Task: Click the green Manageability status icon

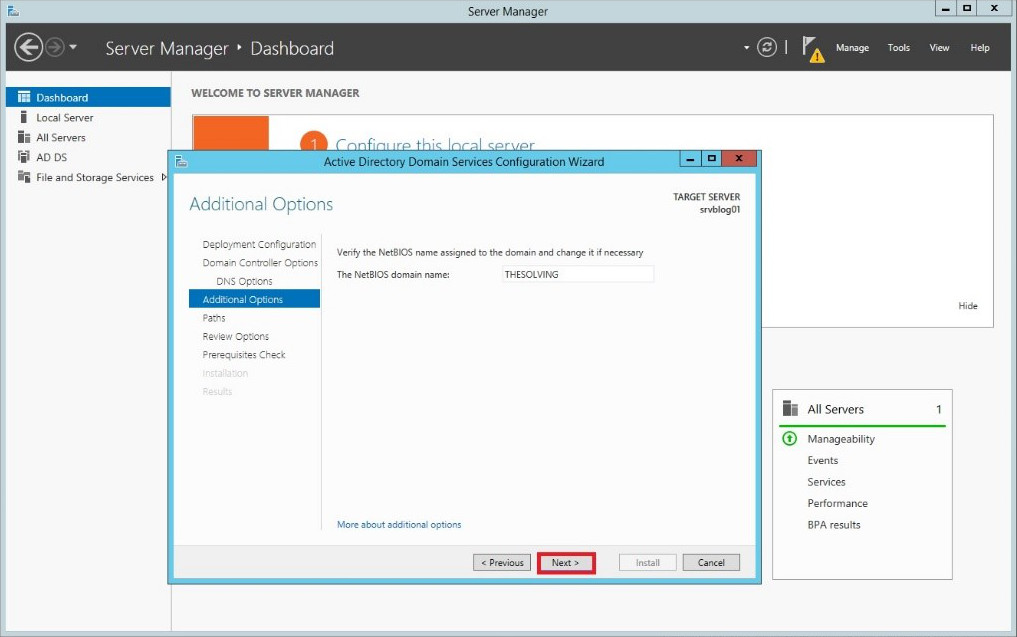Action: click(x=790, y=439)
